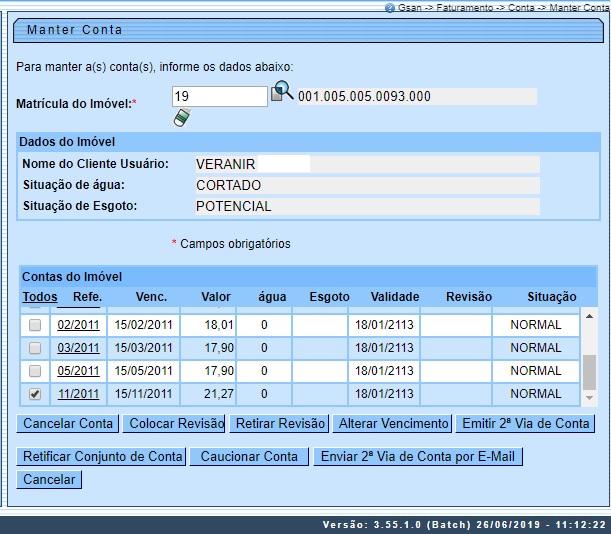This screenshot has height=534, width=611.
Task: Click the accounts list scroll-down arrow
Action: pyautogui.click(x=590, y=398)
